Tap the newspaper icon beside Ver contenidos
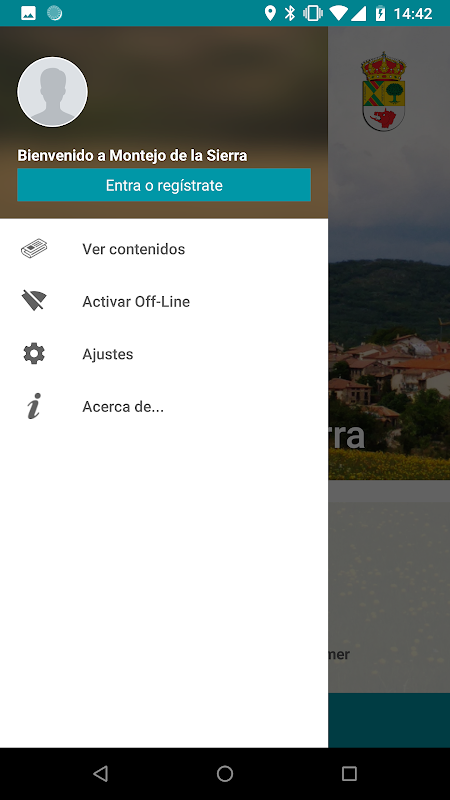The width and height of the screenshot is (450, 800). coord(34,249)
